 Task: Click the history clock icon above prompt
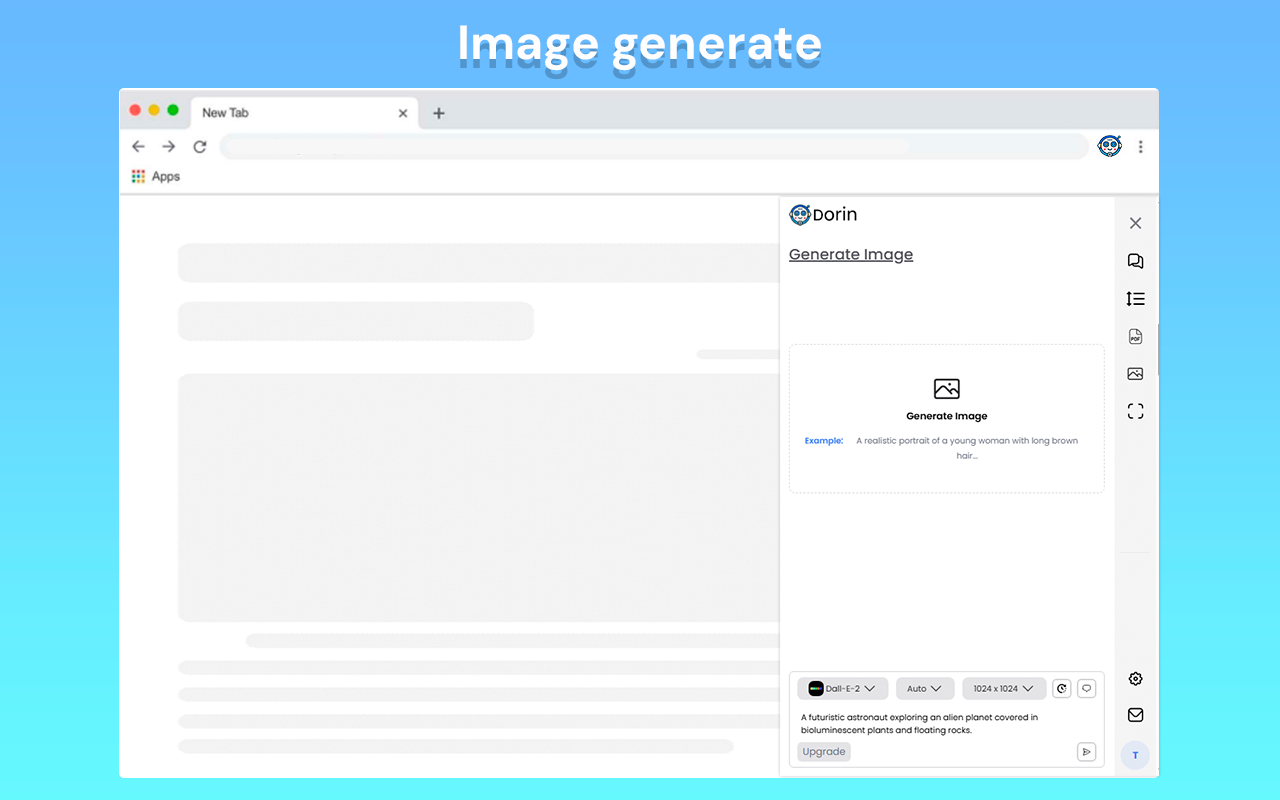1062,688
